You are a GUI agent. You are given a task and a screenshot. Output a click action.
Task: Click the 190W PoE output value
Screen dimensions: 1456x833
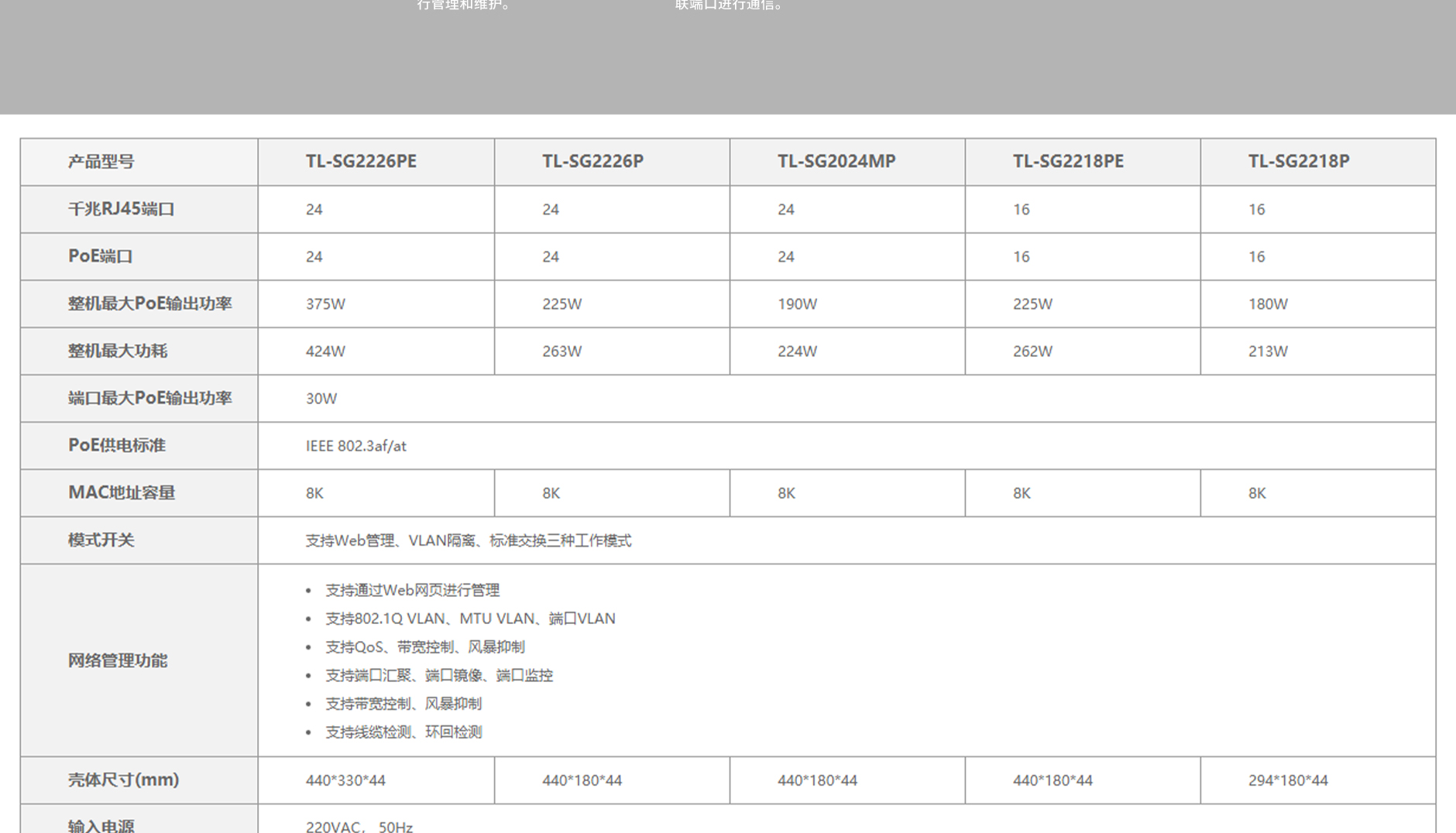(x=797, y=304)
